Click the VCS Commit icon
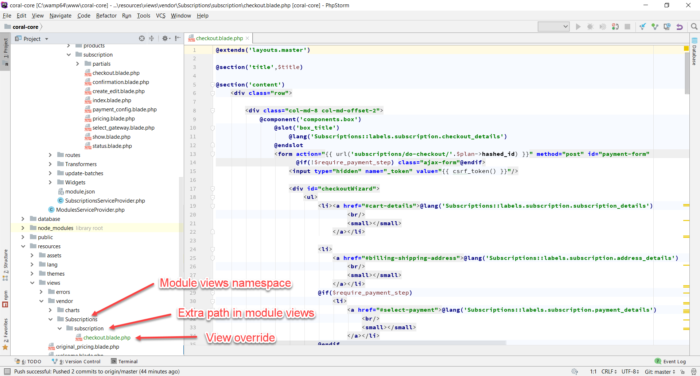The image size is (700, 376). point(654,27)
